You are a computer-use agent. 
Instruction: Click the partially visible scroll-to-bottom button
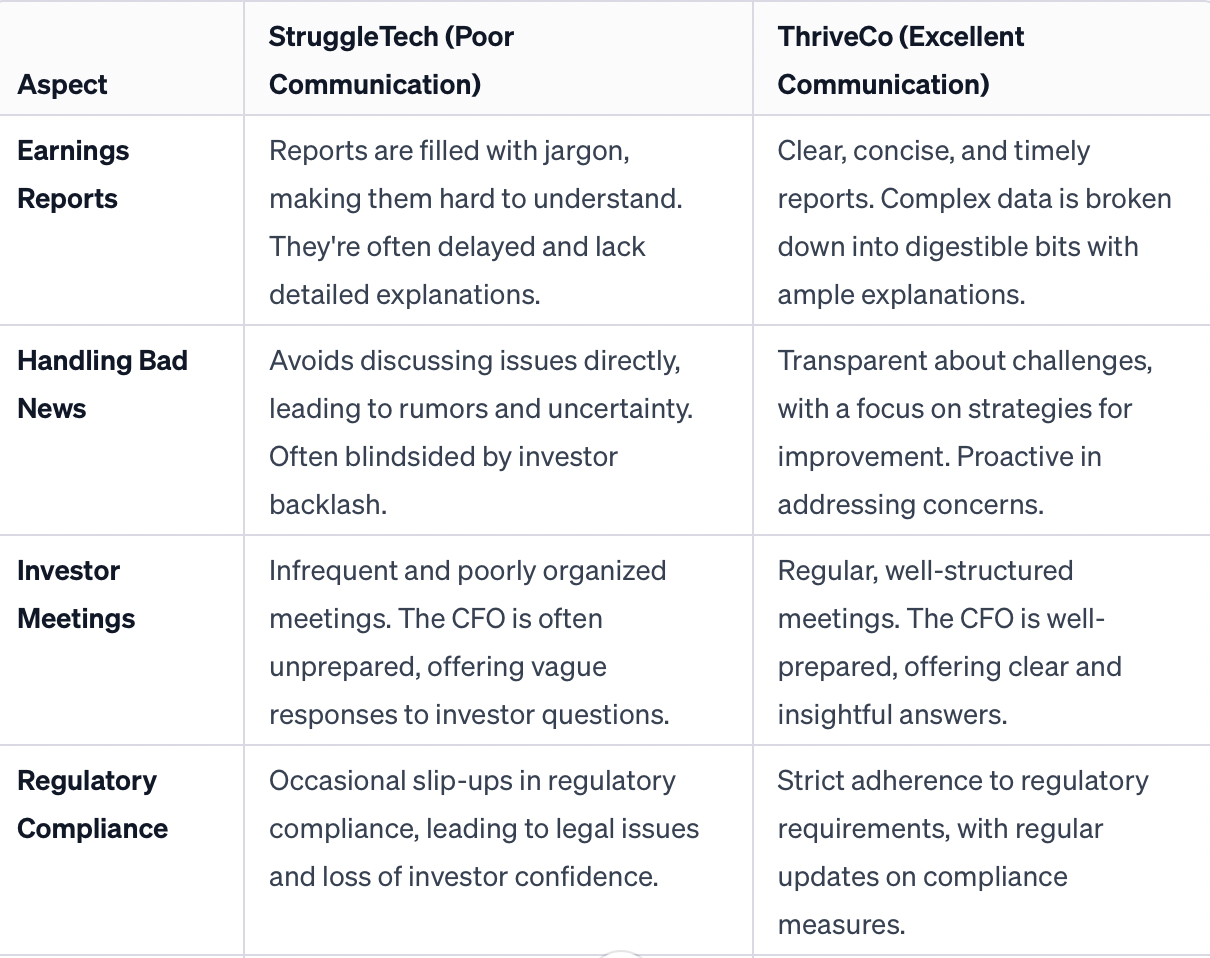click(620, 953)
